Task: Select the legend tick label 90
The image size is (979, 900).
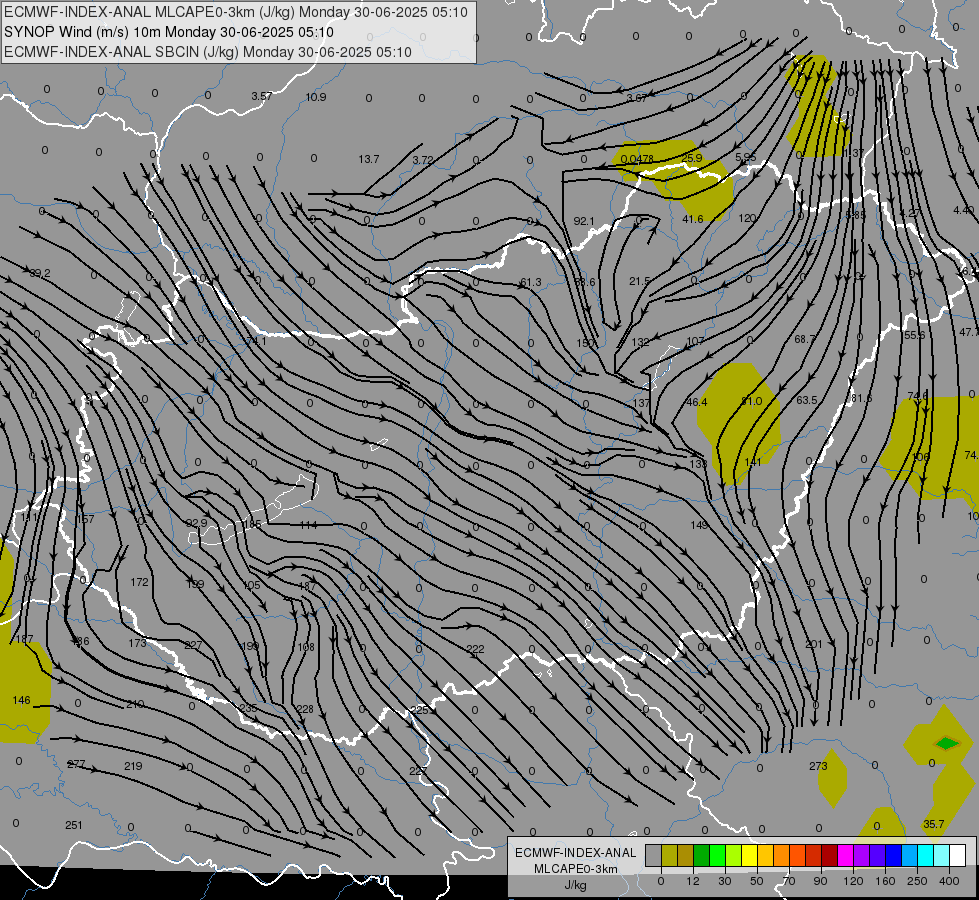Action: [x=820, y=881]
